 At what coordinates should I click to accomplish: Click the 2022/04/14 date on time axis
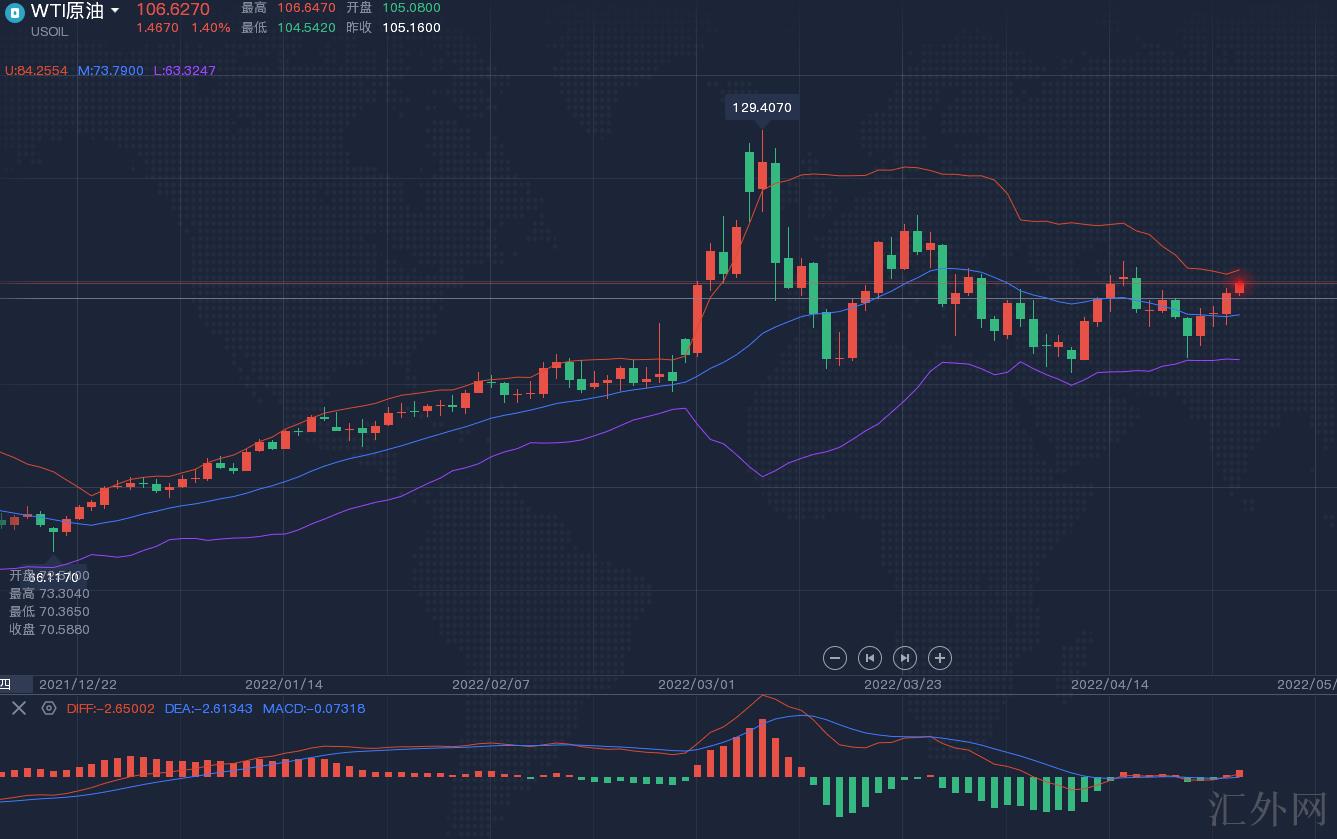click(x=1110, y=685)
